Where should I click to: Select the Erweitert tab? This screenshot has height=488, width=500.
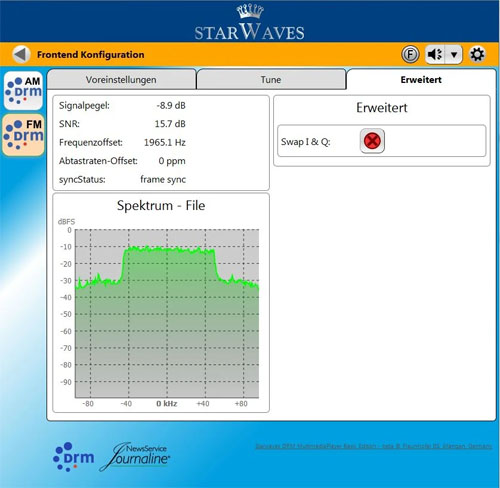421,80
